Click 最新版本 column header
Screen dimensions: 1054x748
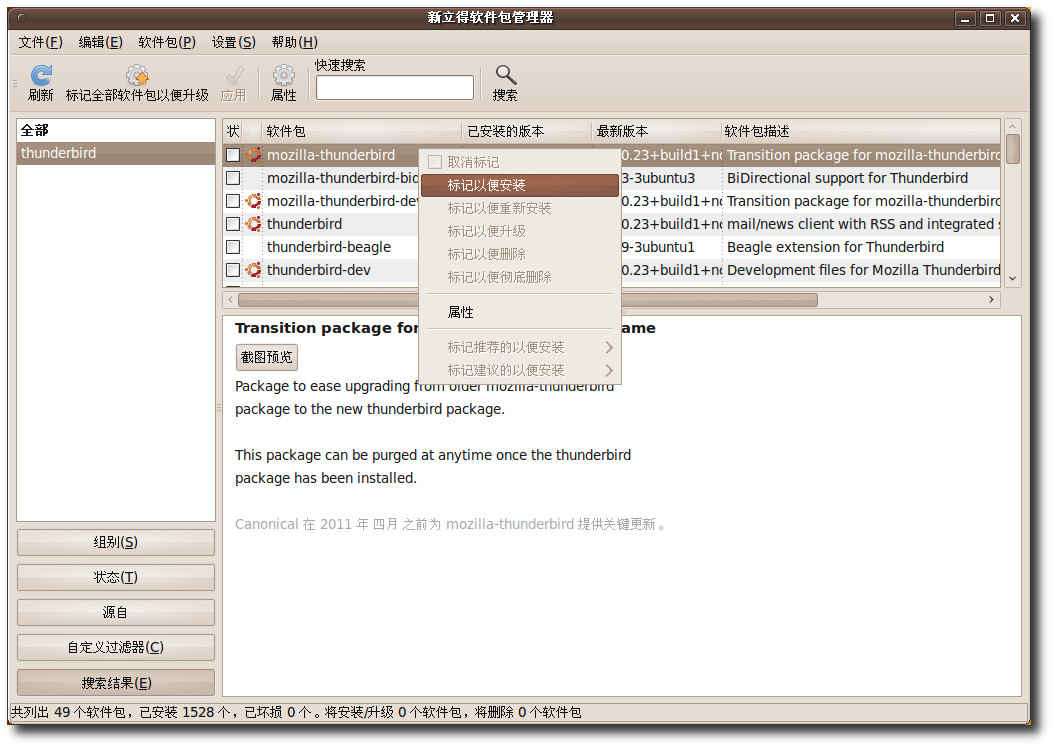coord(656,131)
